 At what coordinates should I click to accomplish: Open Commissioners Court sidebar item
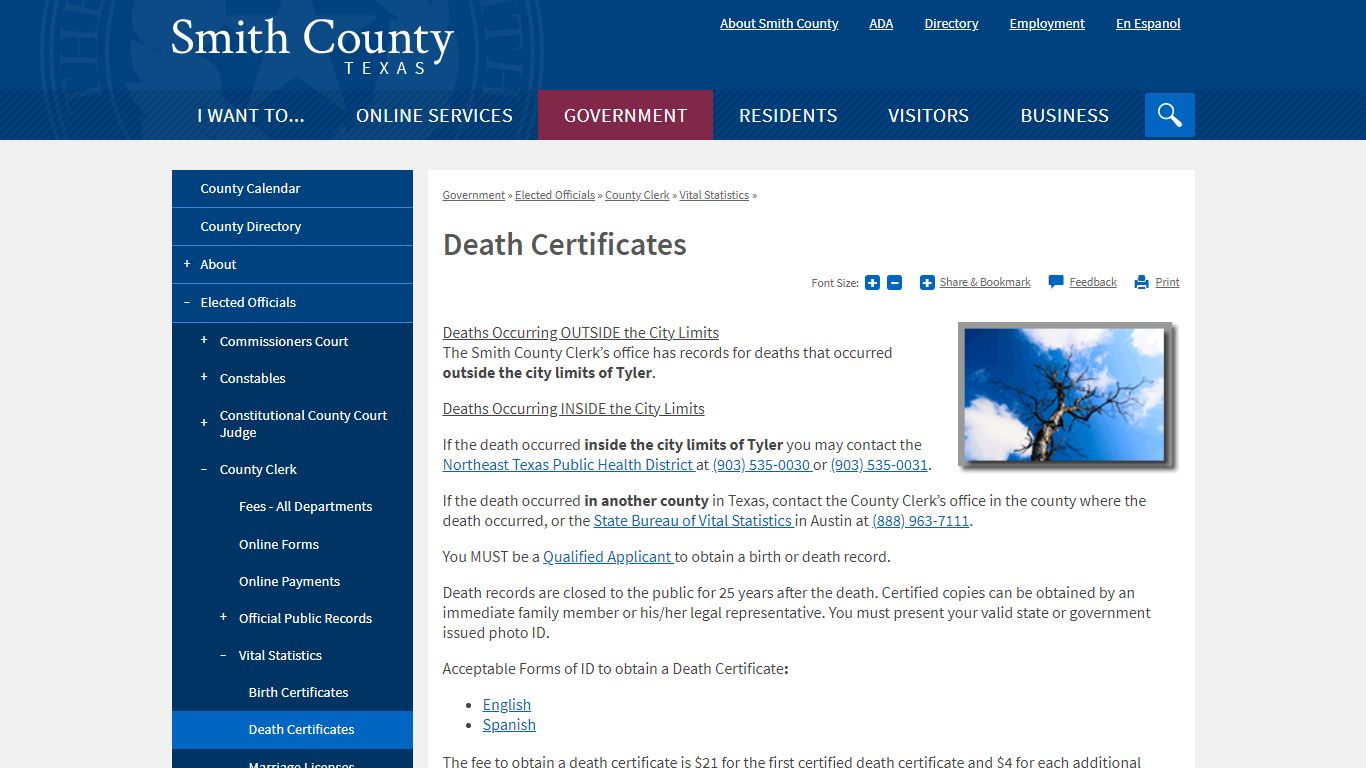(x=284, y=341)
